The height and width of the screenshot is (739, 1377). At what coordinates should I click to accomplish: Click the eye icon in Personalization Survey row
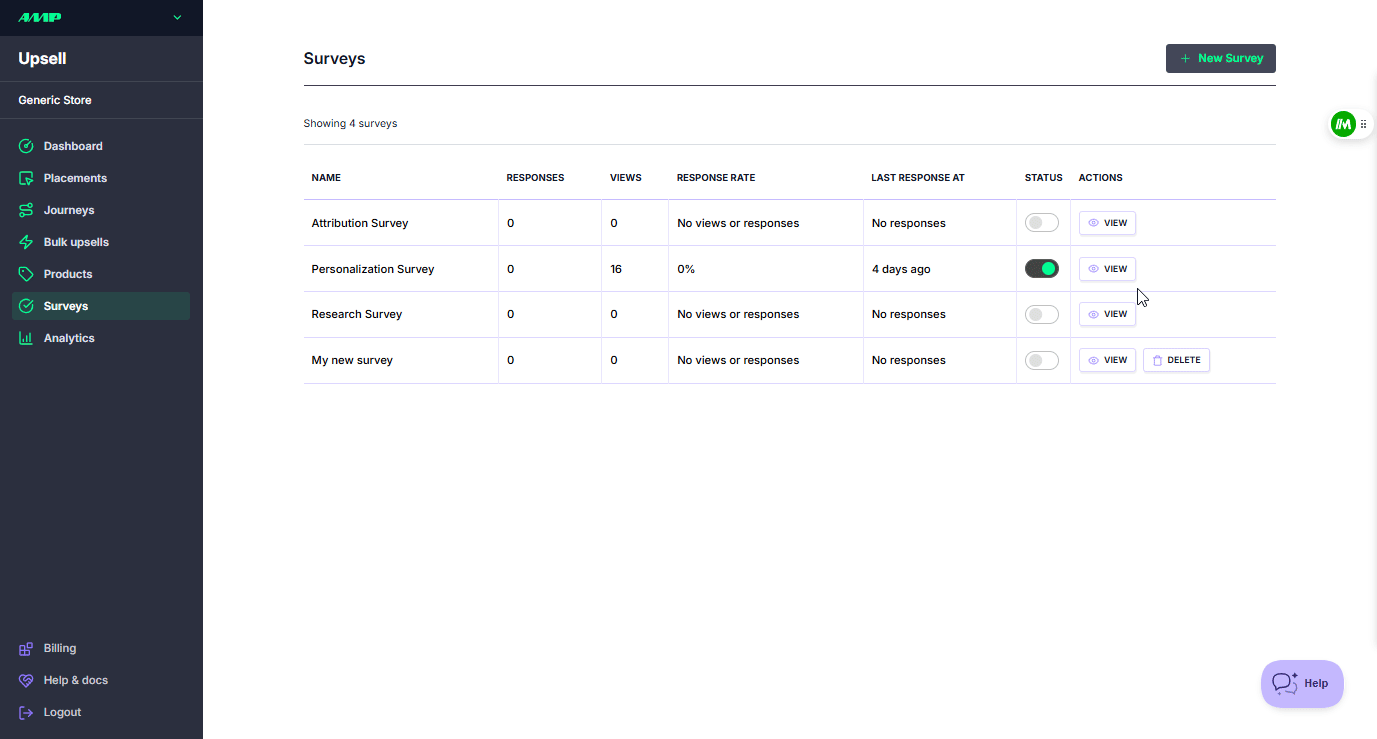(1094, 269)
